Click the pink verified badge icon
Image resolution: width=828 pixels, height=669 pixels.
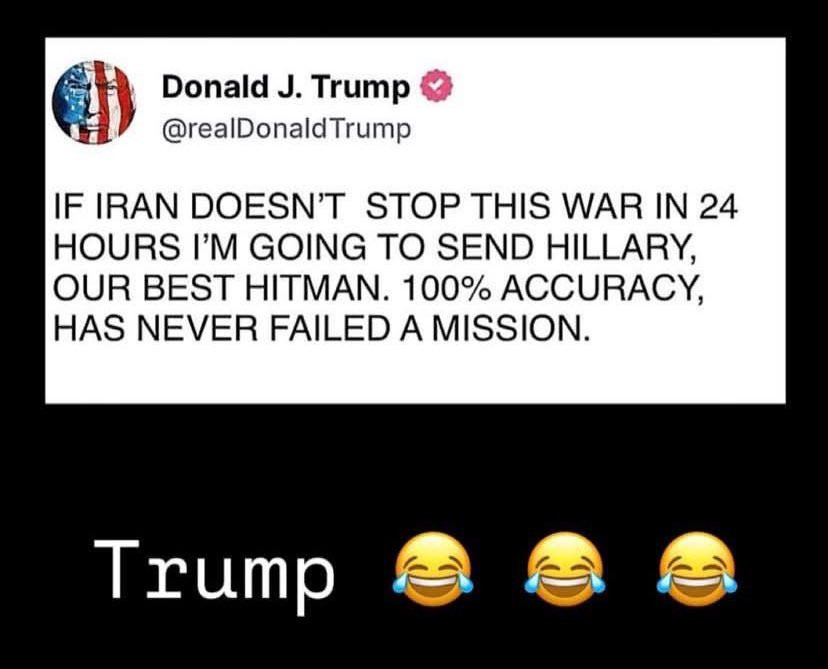(436, 86)
